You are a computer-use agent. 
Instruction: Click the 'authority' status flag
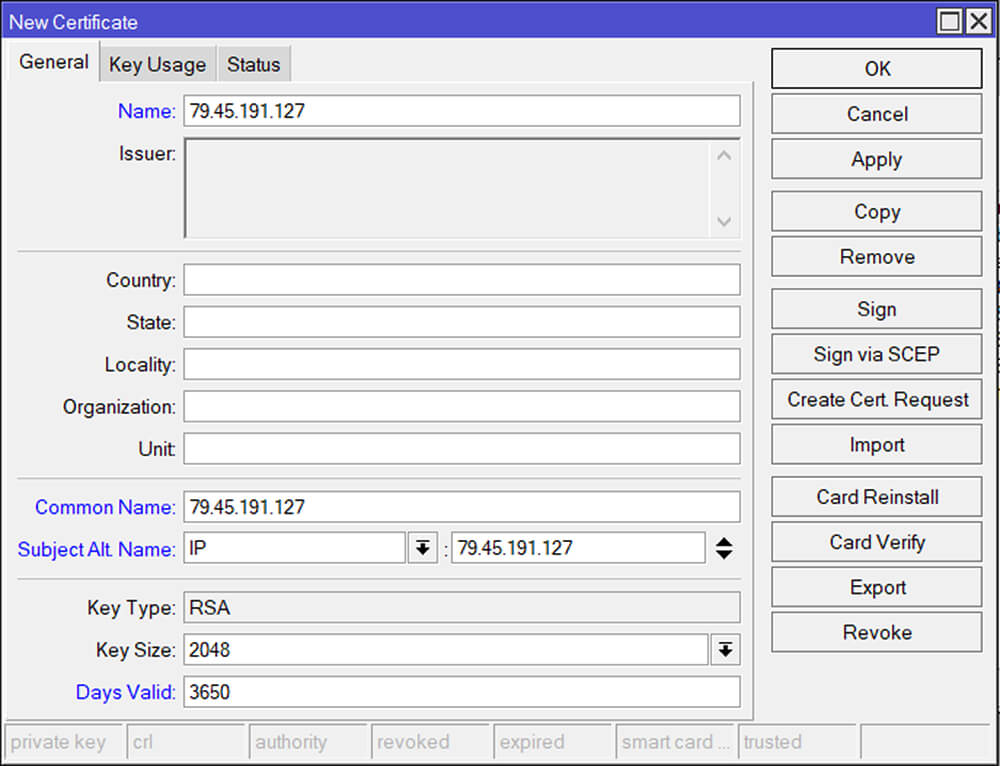point(308,742)
